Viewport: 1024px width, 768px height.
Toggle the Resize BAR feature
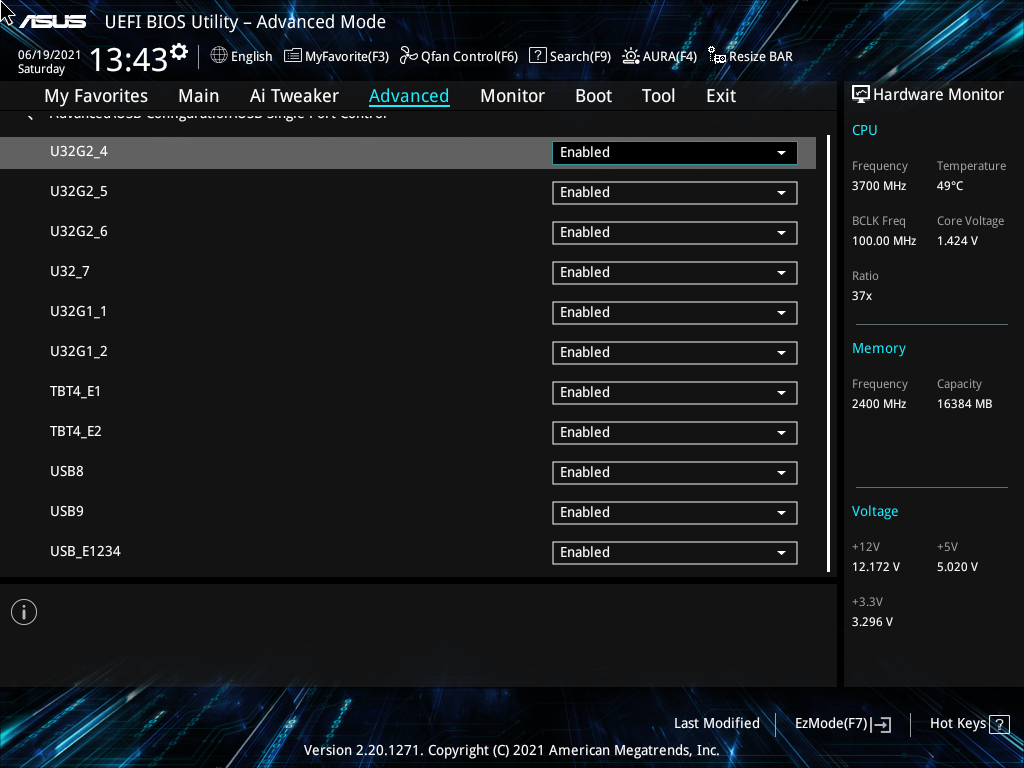[x=749, y=56]
